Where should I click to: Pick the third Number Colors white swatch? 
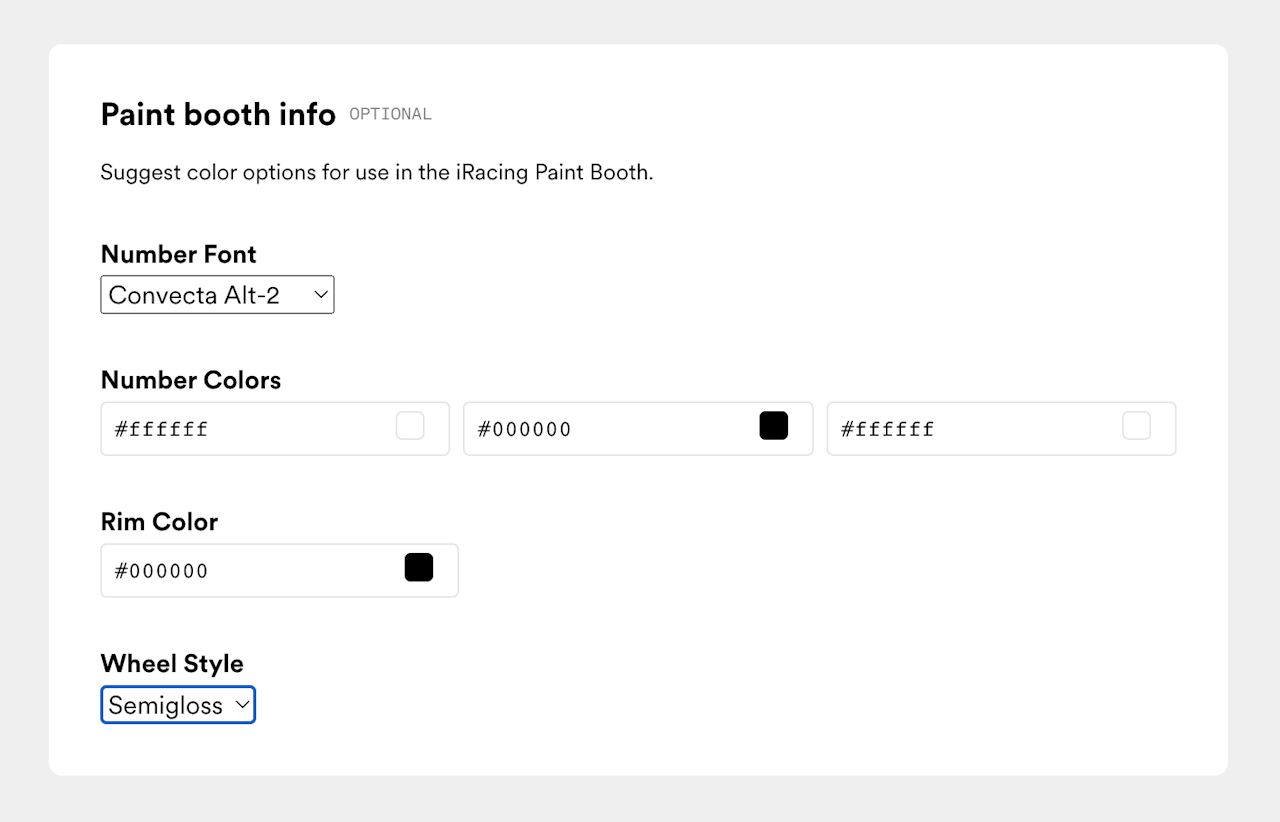[1137, 426]
